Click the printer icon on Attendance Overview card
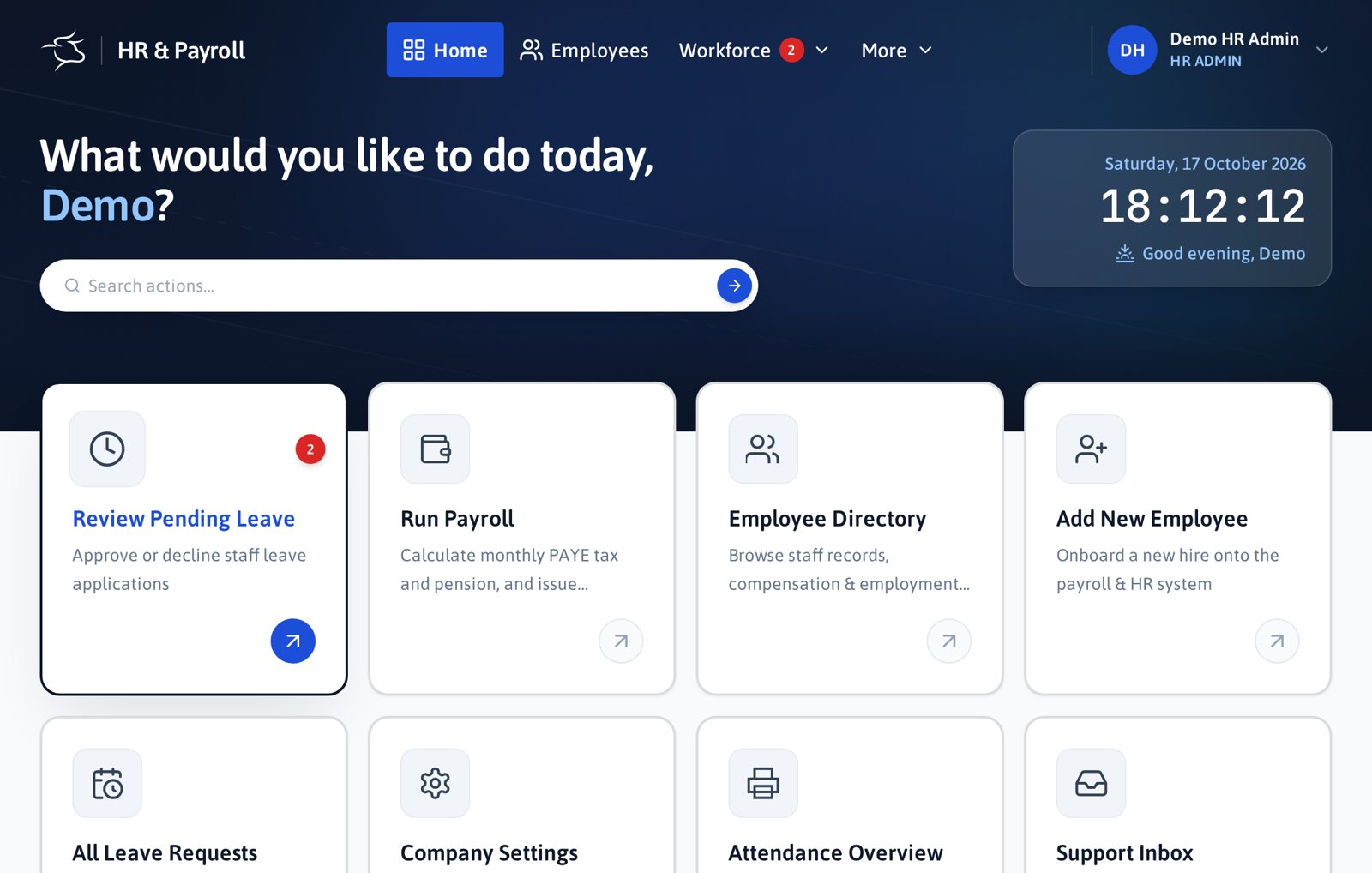Image resolution: width=1372 pixels, height=873 pixels. [x=763, y=783]
